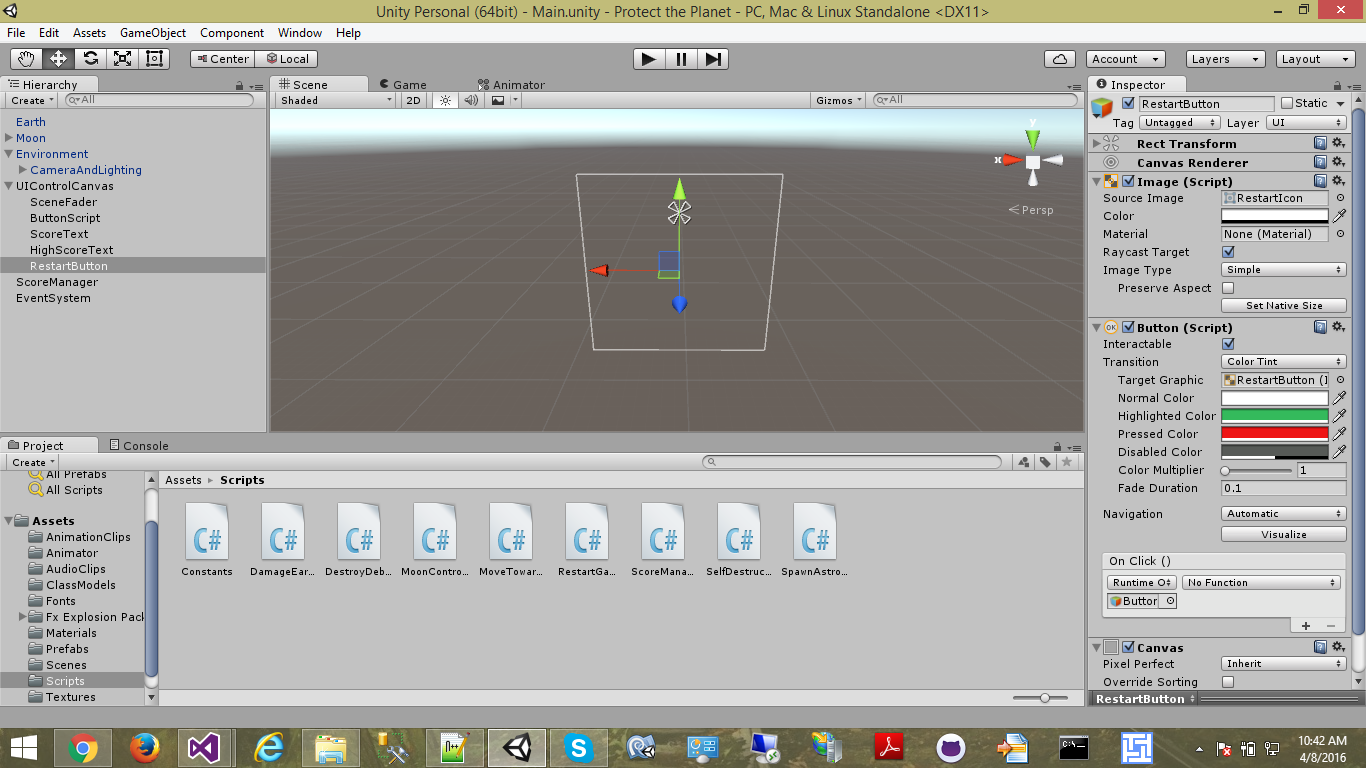This screenshot has width=1366, height=768.
Task: Toggle the Static checkbox
Action: click(1287, 103)
